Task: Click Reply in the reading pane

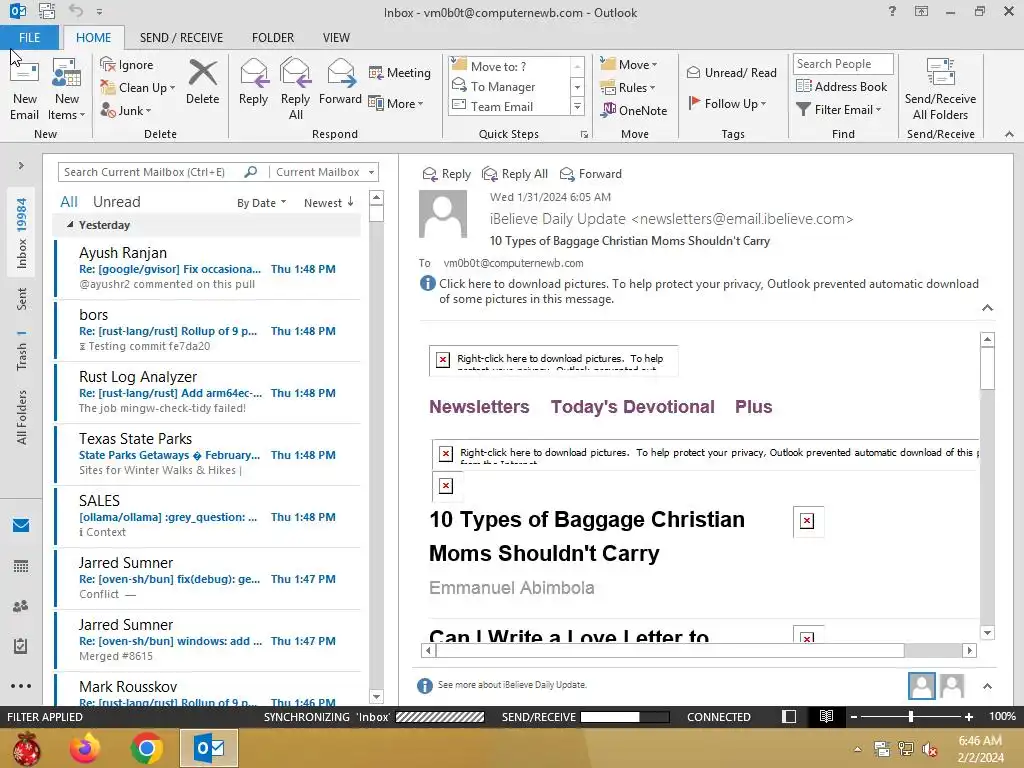Action: click(447, 174)
